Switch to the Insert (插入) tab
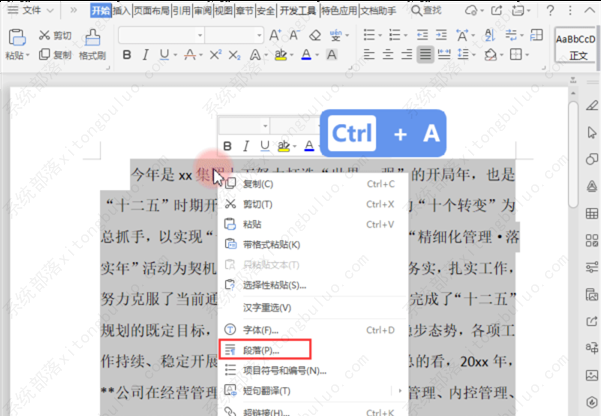 point(122,11)
